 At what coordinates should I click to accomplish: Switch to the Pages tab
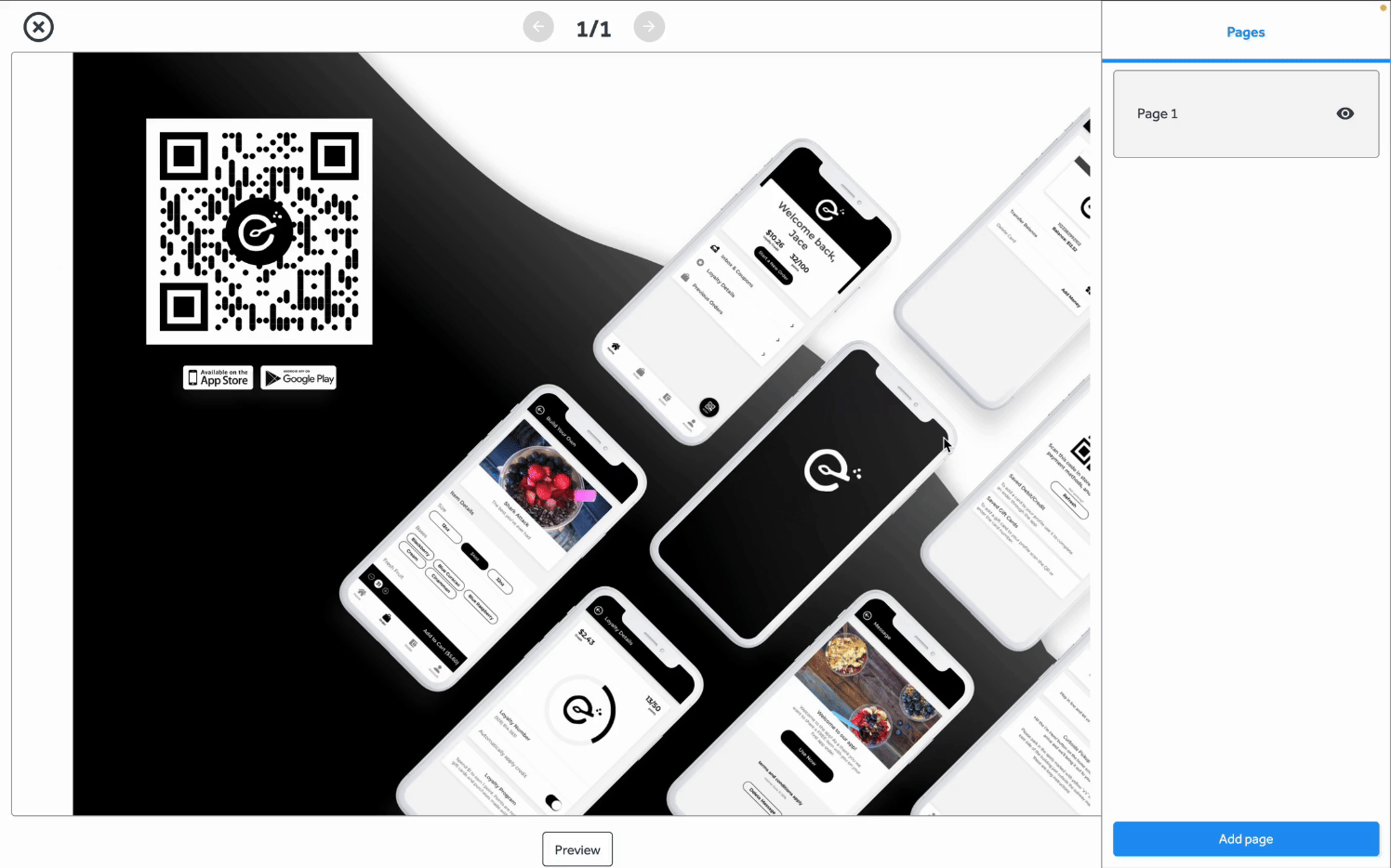1245,33
